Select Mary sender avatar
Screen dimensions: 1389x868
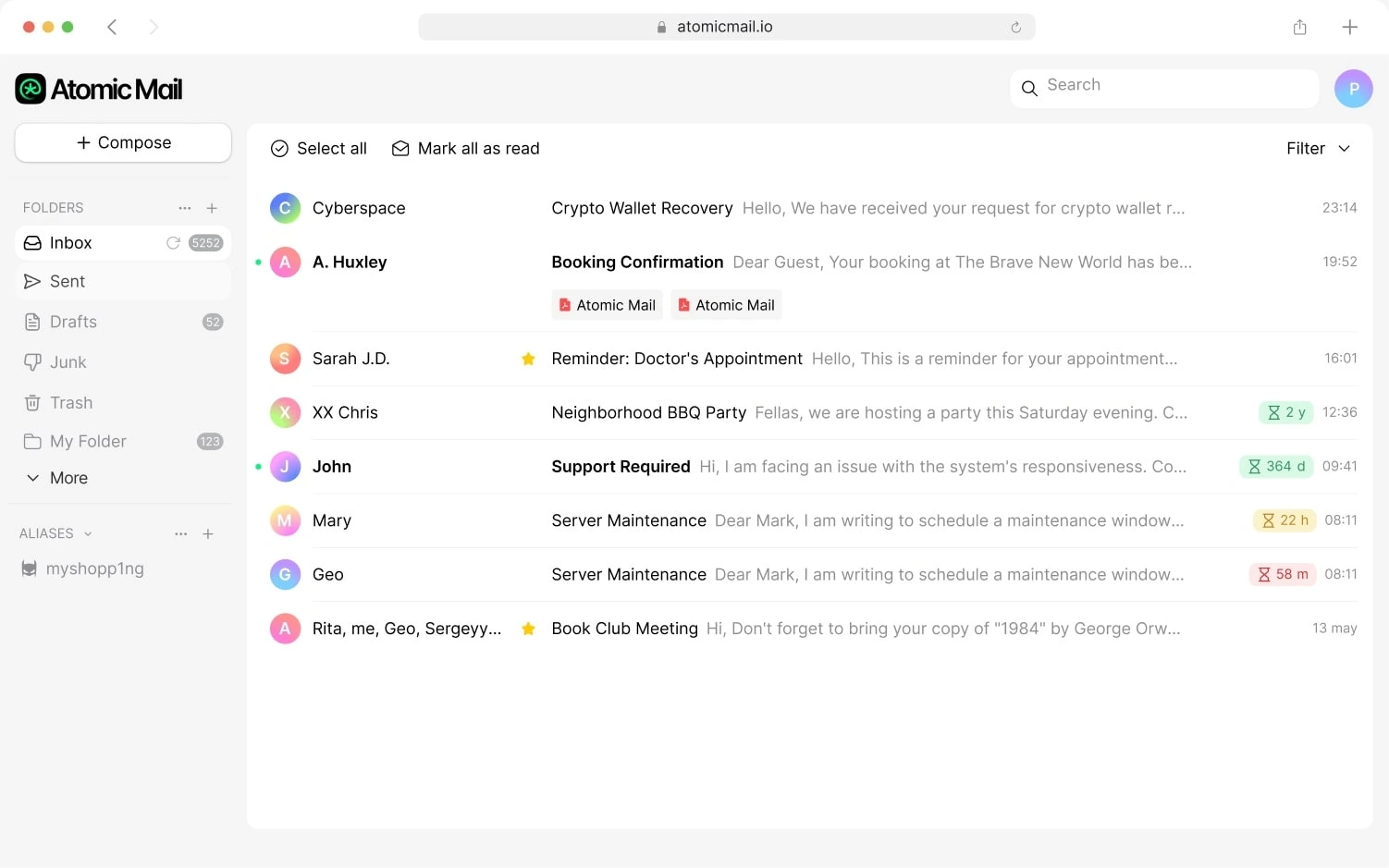[x=285, y=520]
